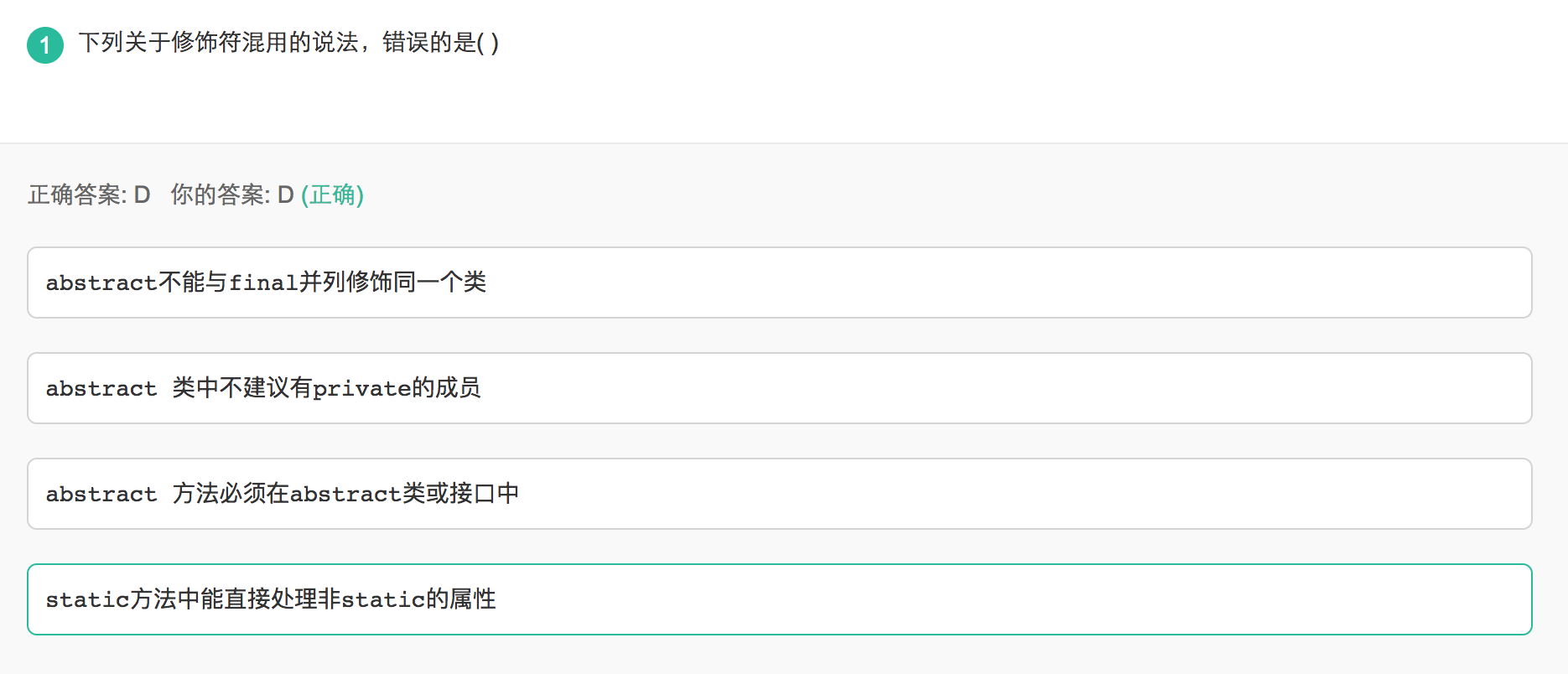Click the word abstract in first option
The image size is (1568, 674).
[x=101, y=283]
